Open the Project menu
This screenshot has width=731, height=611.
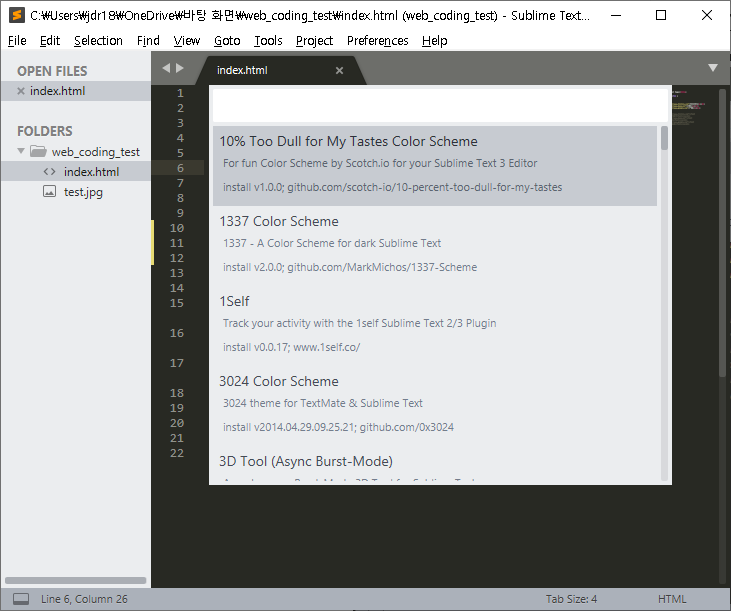pos(314,41)
